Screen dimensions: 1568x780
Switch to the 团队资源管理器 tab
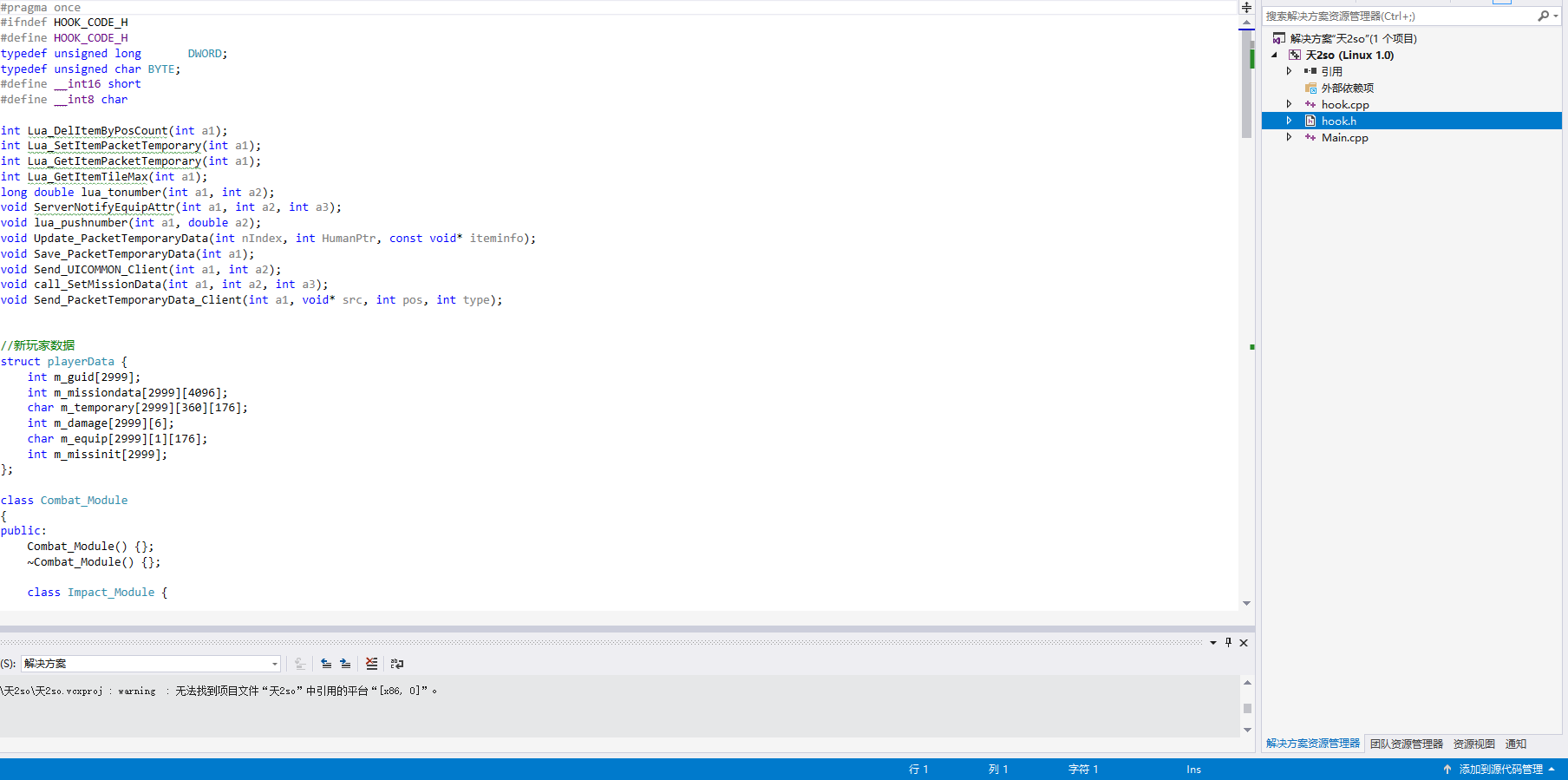coord(1406,744)
